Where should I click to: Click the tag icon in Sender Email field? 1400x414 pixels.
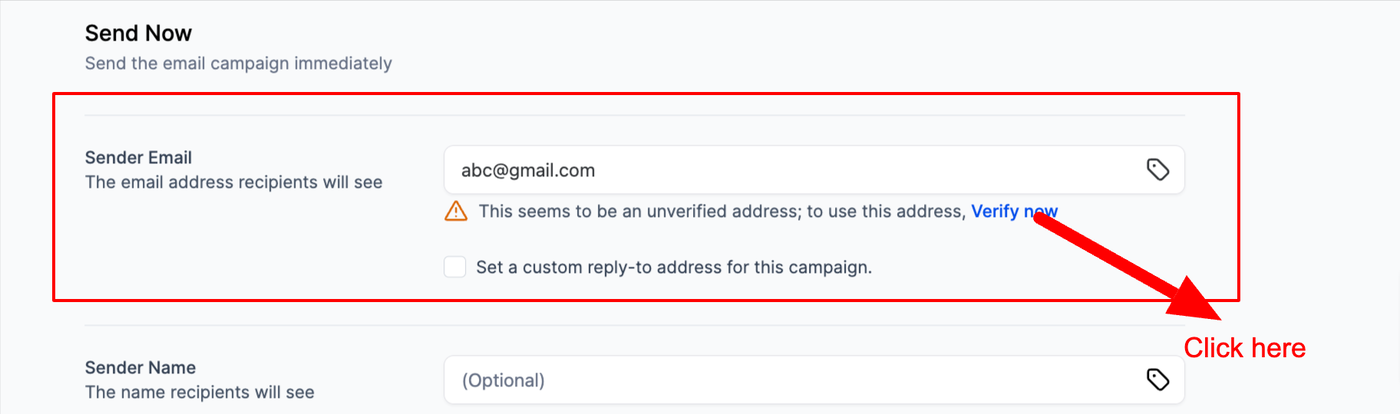click(1157, 170)
